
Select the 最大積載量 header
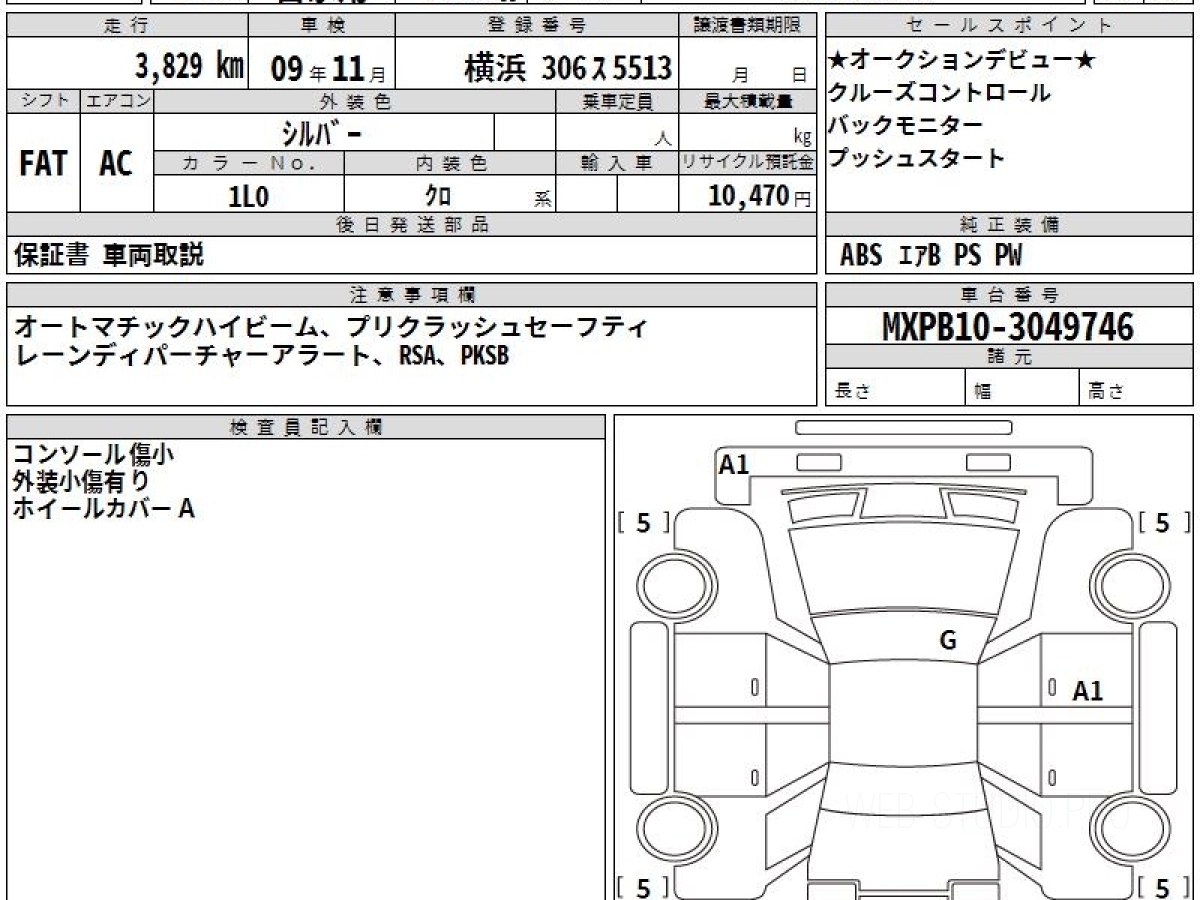[x=748, y=101]
